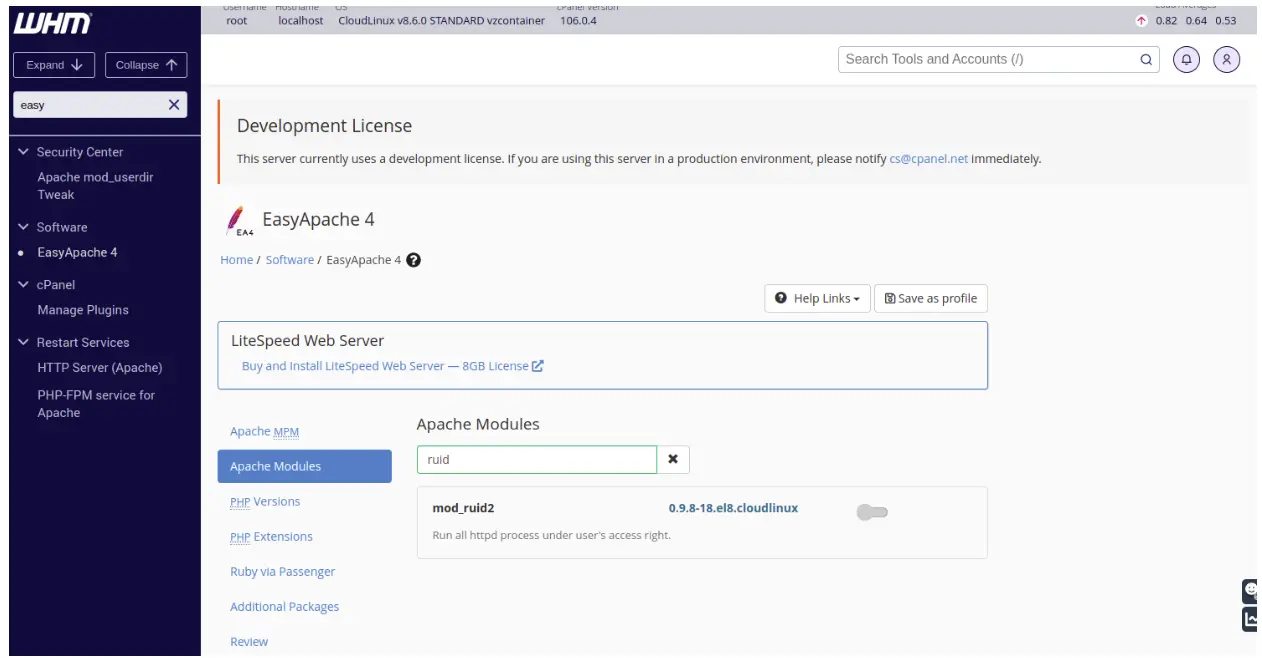Click the WHM logo
Screen dimensions: 1262x658
52,24
